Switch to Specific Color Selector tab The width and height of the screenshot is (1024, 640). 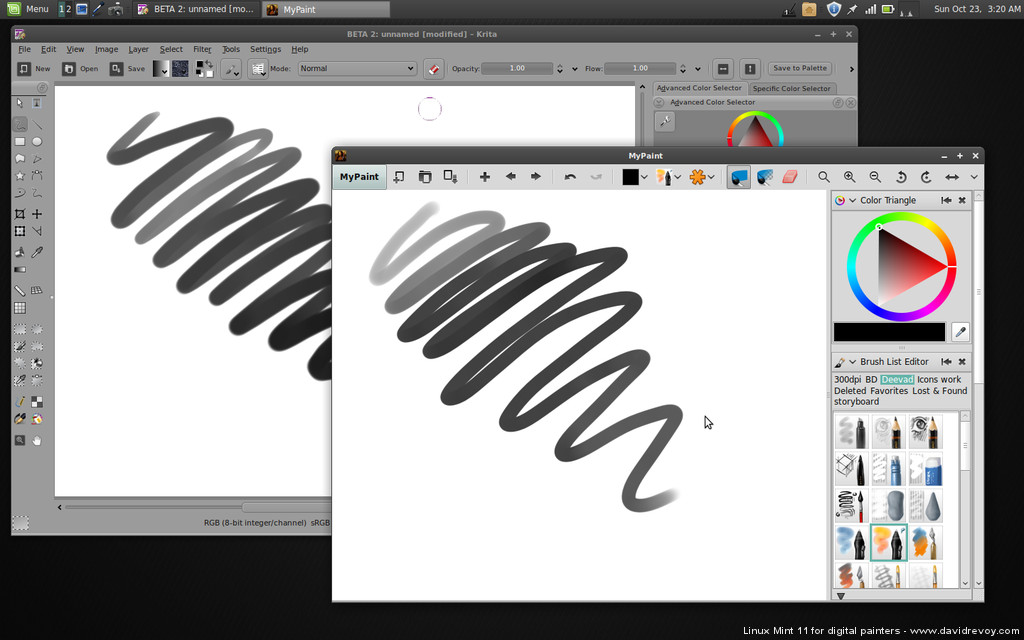pos(792,88)
